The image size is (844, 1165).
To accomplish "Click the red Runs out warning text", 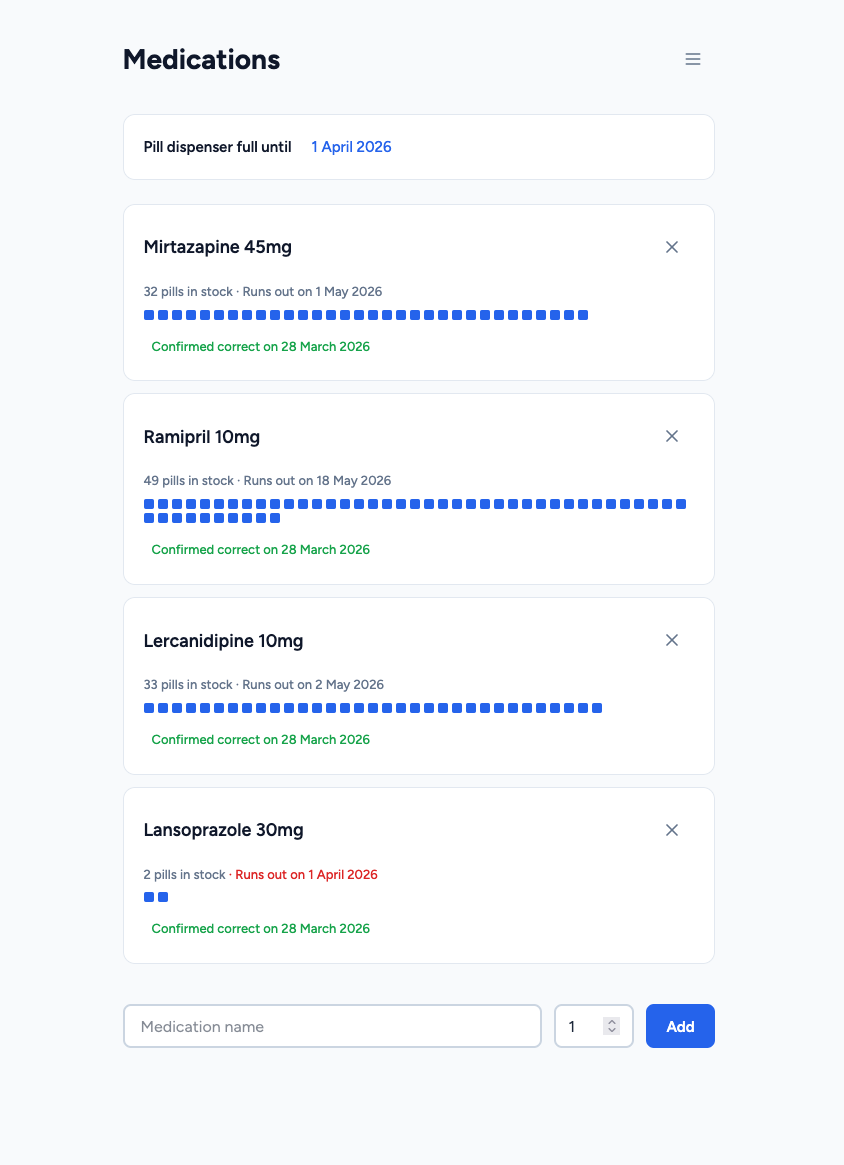I will pyautogui.click(x=306, y=874).
